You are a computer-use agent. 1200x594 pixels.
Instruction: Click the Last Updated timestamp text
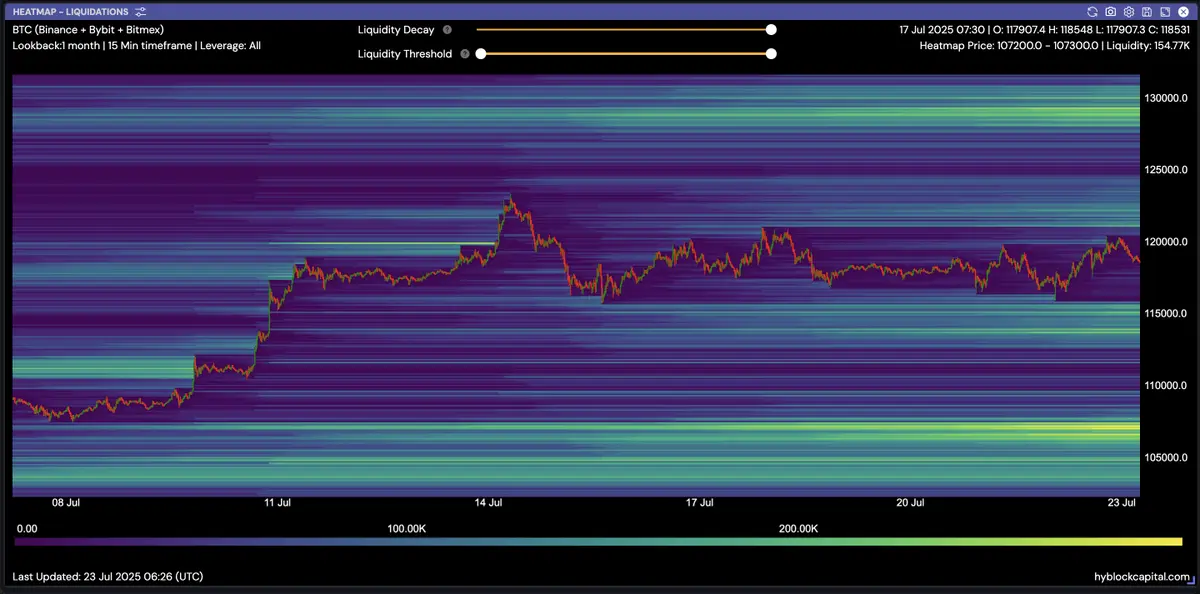pos(108,577)
